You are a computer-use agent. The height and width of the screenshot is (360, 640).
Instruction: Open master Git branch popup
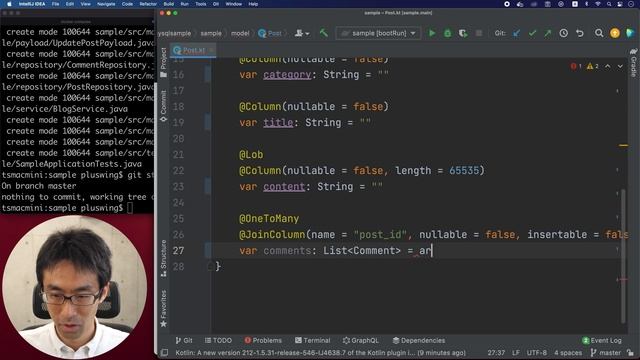click(606, 353)
